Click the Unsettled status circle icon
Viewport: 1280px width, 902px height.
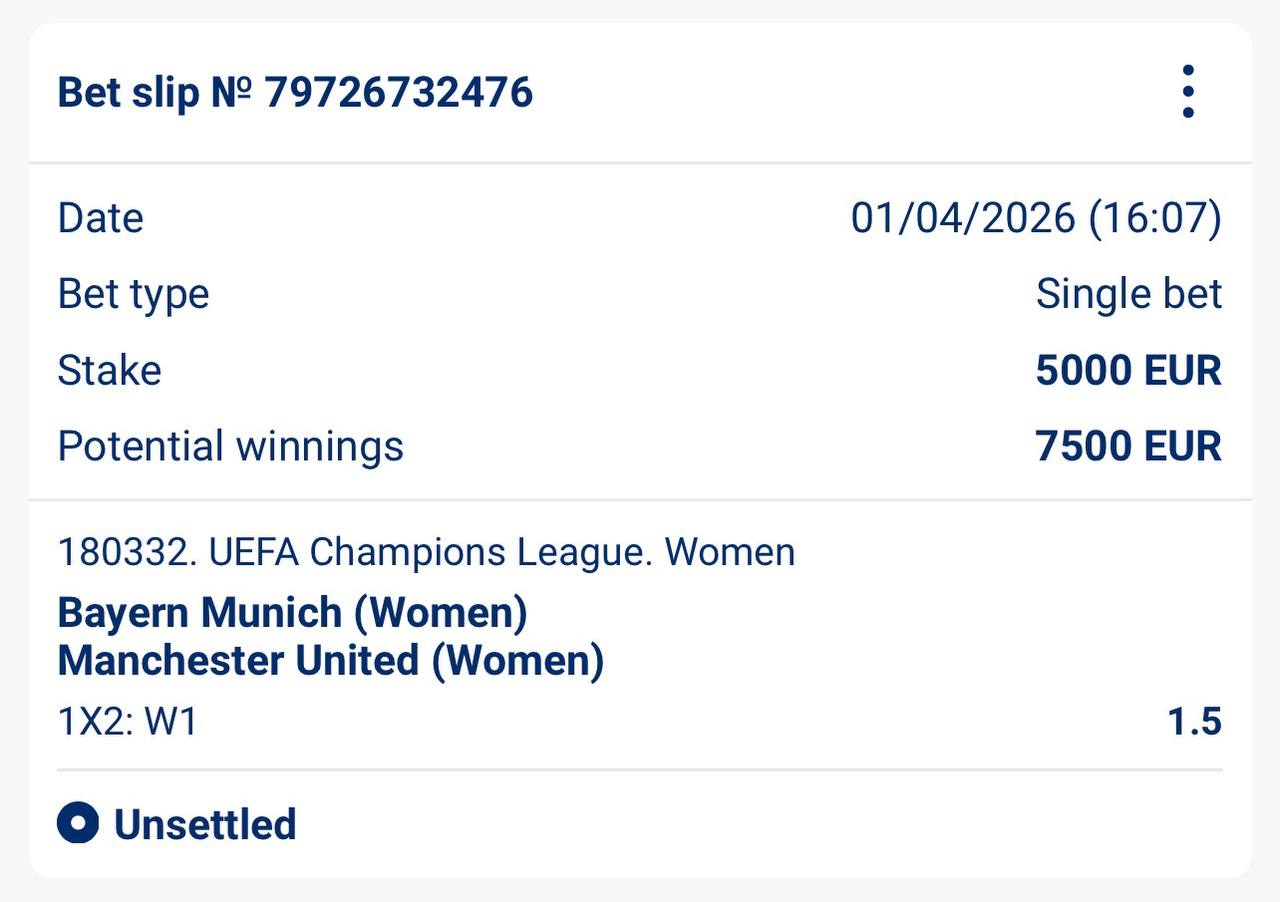coord(78,824)
